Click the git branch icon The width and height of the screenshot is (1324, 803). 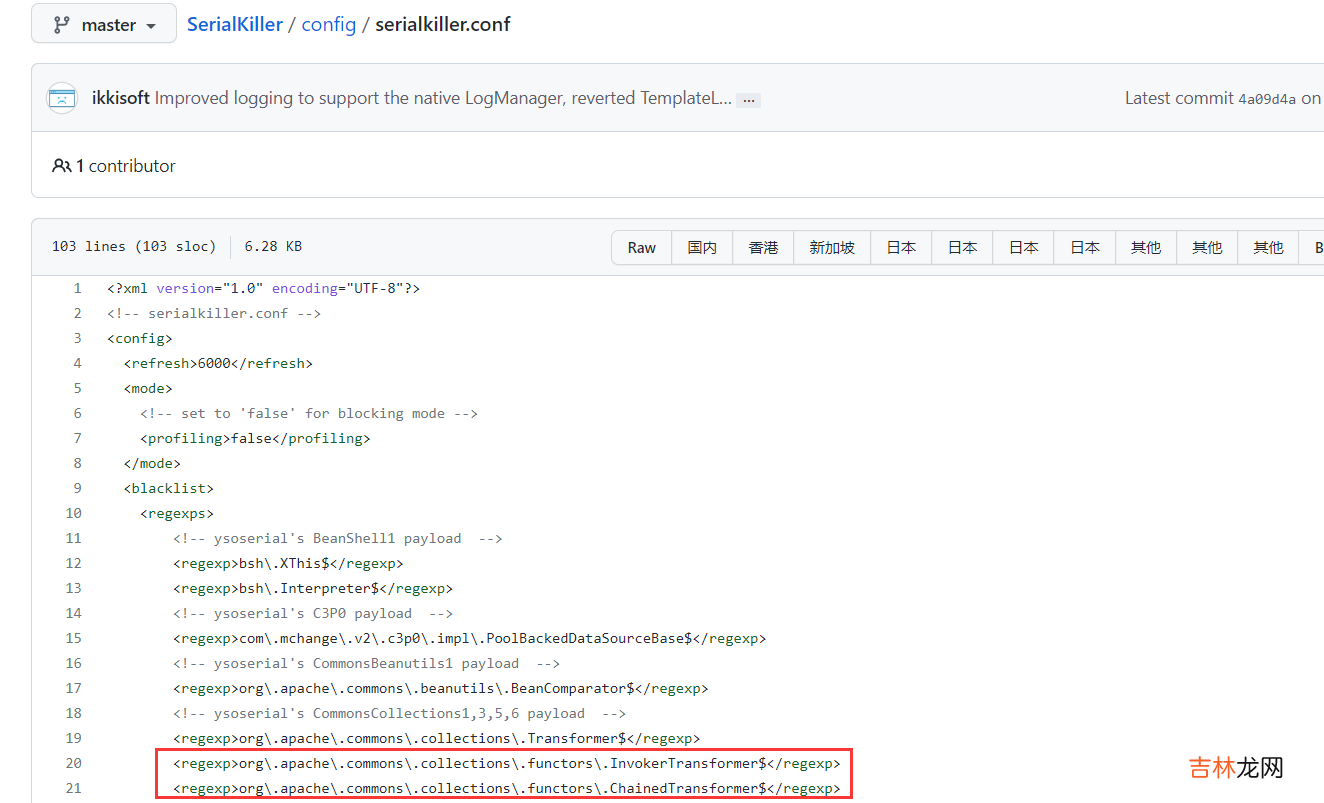pyautogui.click(x=61, y=24)
